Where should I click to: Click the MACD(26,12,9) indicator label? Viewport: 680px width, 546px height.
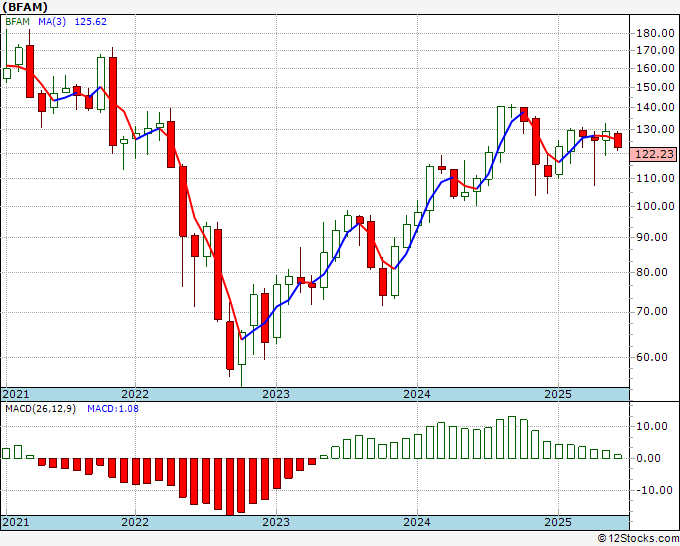40,409
